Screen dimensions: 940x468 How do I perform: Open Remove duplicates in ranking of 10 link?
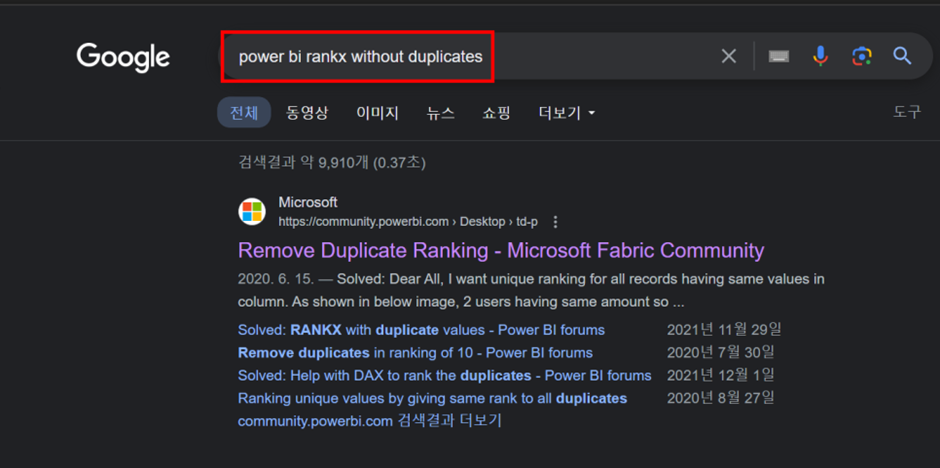coord(415,353)
